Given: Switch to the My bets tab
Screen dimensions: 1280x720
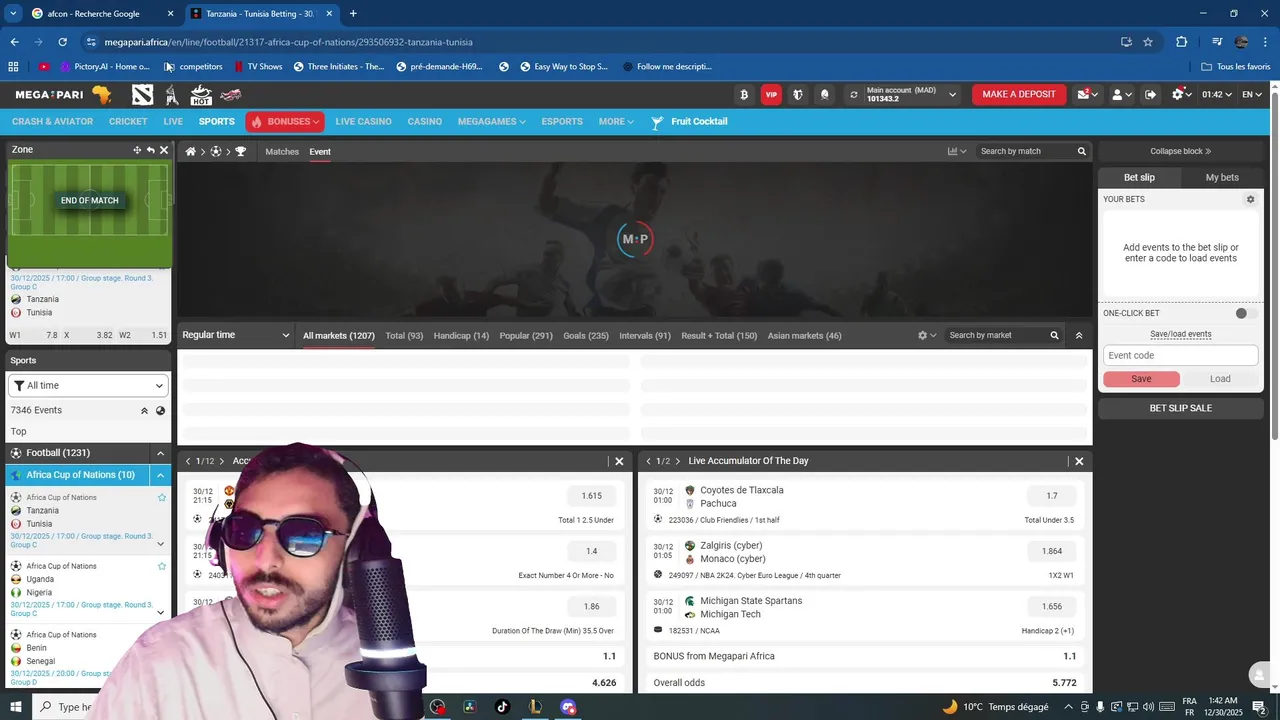Looking at the screenshot, I should coord(1222,178).
